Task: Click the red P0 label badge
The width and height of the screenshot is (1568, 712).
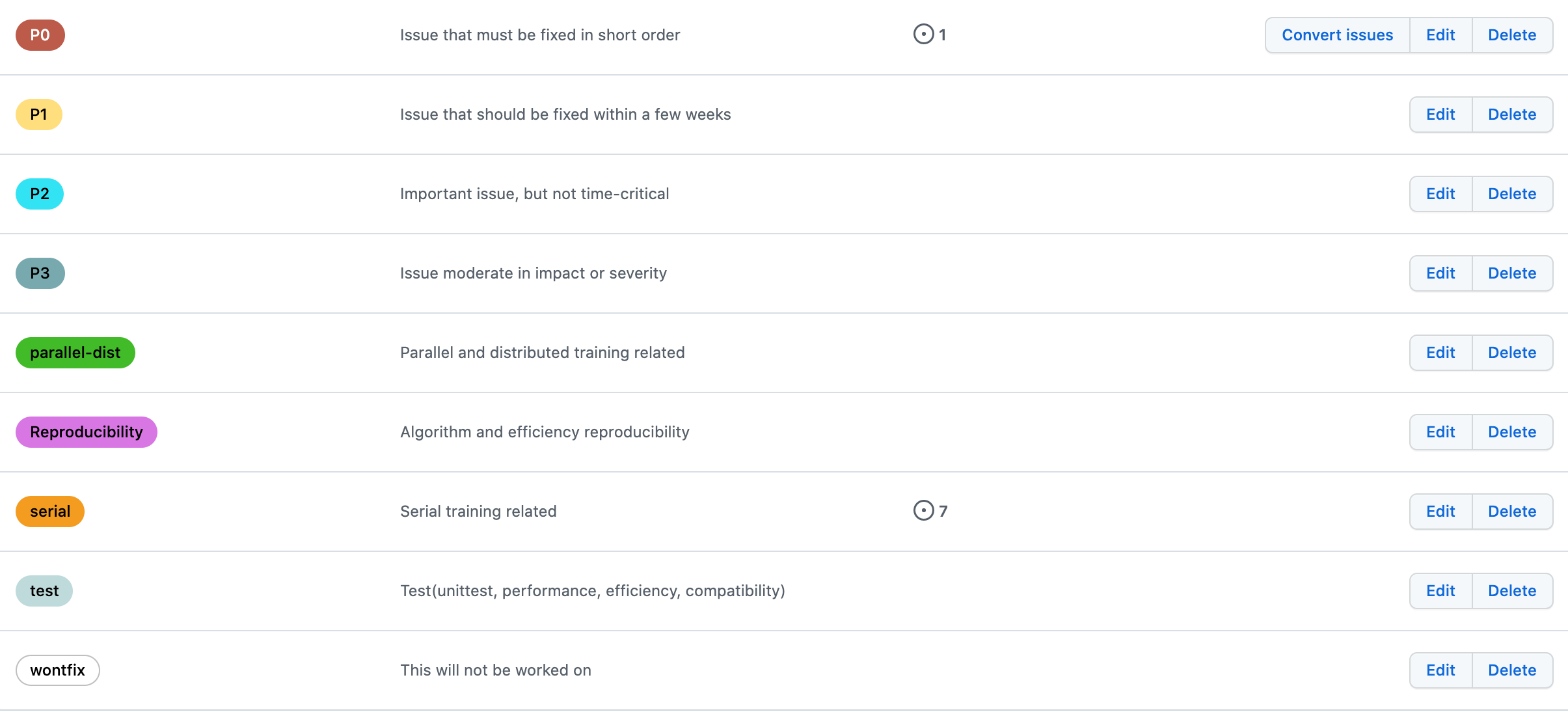Action: point(40,35)
